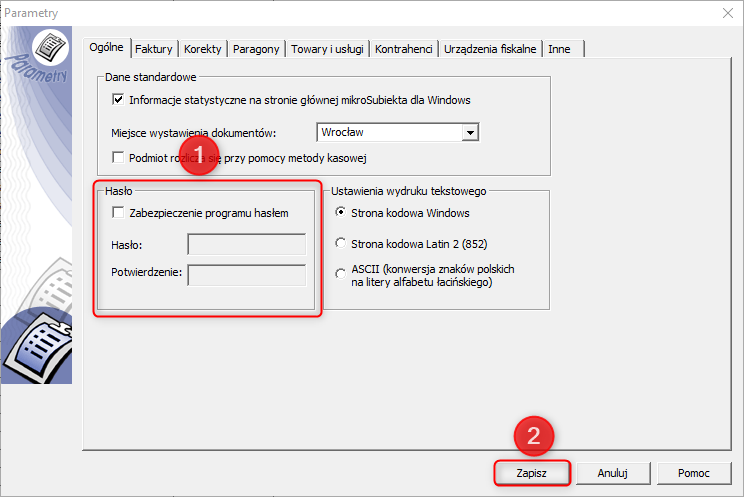Close the Parametry dialog window
The width and height of the screenshot is (744, 497).
[728, 13]
